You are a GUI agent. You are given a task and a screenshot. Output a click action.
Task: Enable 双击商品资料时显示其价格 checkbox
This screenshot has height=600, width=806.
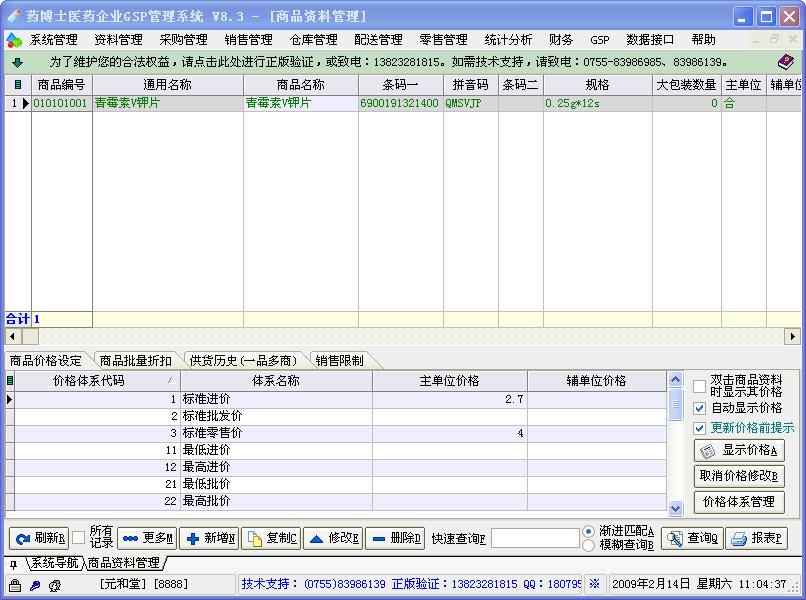point(699,386)
